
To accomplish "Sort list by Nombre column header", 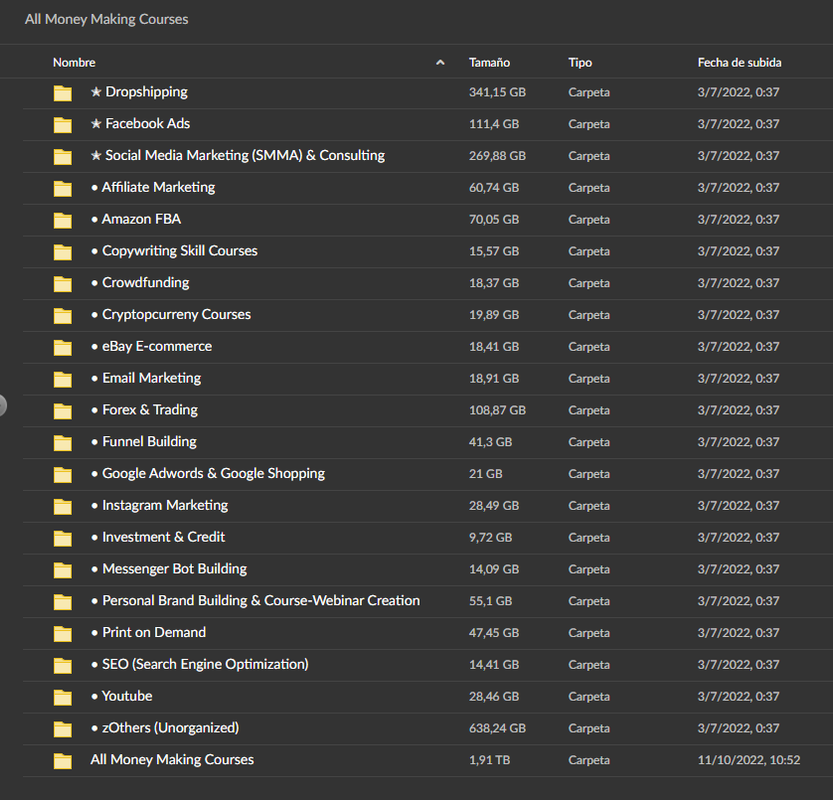I will pos(74,63).
